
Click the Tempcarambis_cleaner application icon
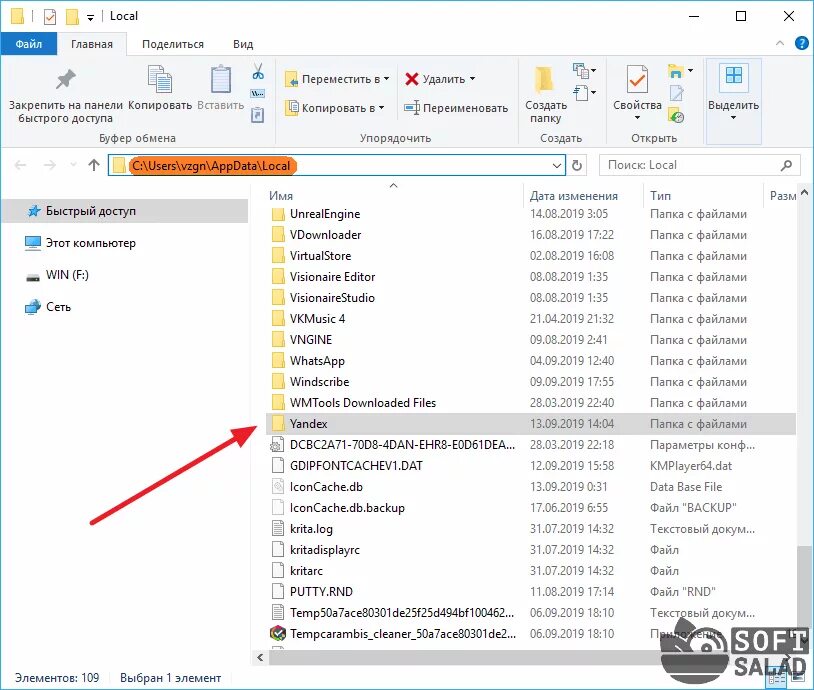click(278, 633)
